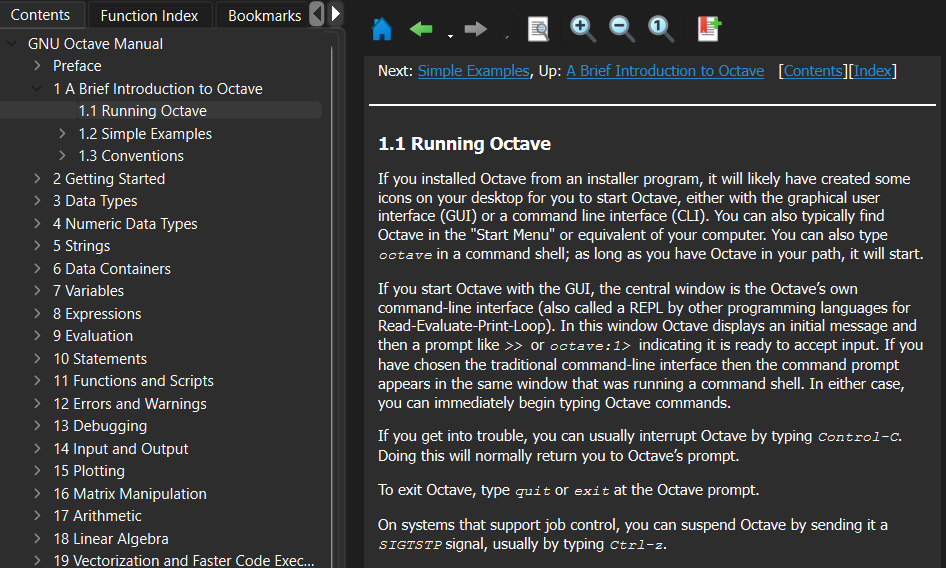Image resolution: width=946 pixels, height=568 pixels.
Task: Follow the Simple Examples link
Action: tap(473, 71)
